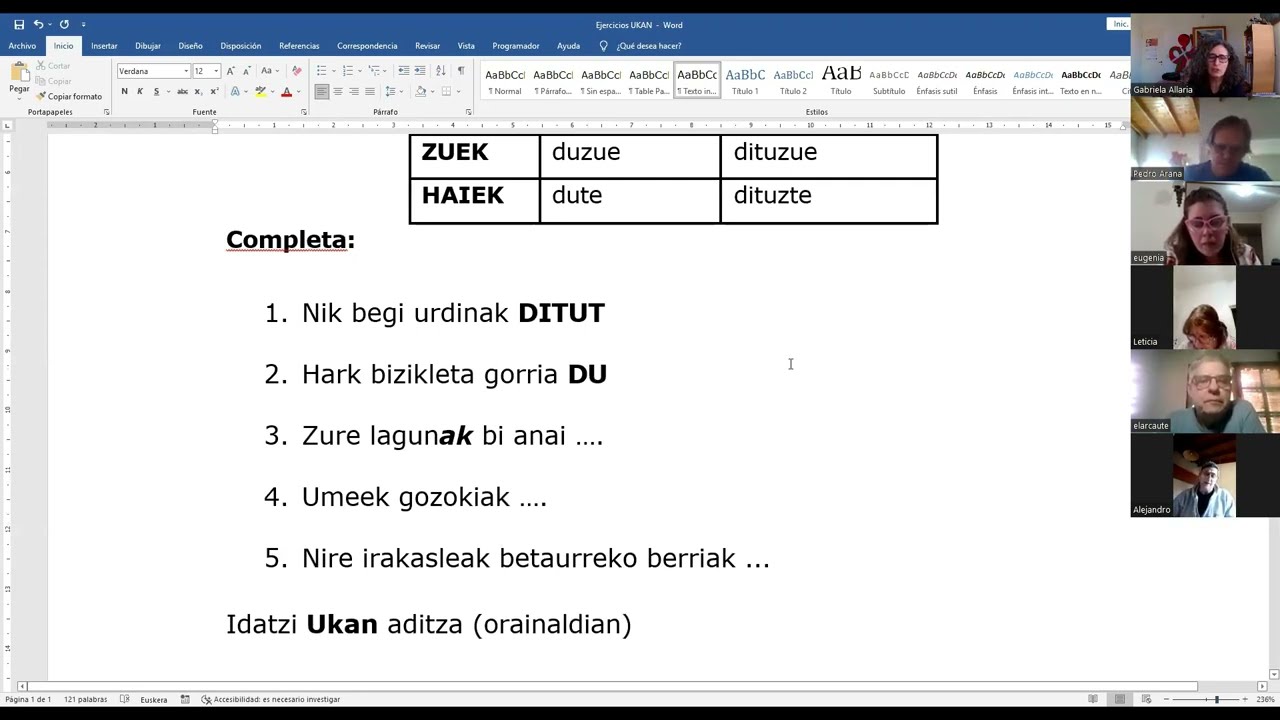Open the Correspondencia tab
Viewport: 1280px width, 720px height.
(367, 46)
